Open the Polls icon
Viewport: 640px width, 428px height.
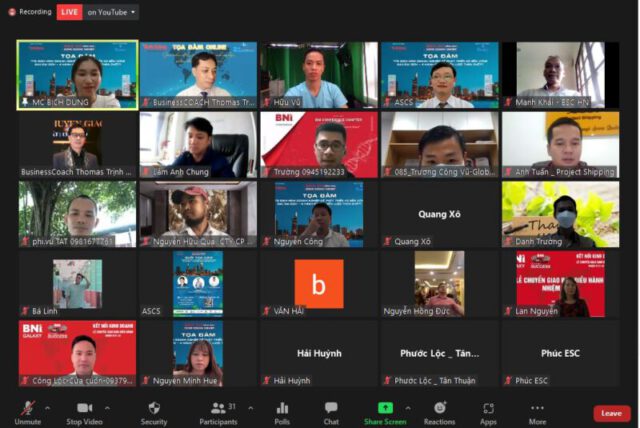(282, 410)
